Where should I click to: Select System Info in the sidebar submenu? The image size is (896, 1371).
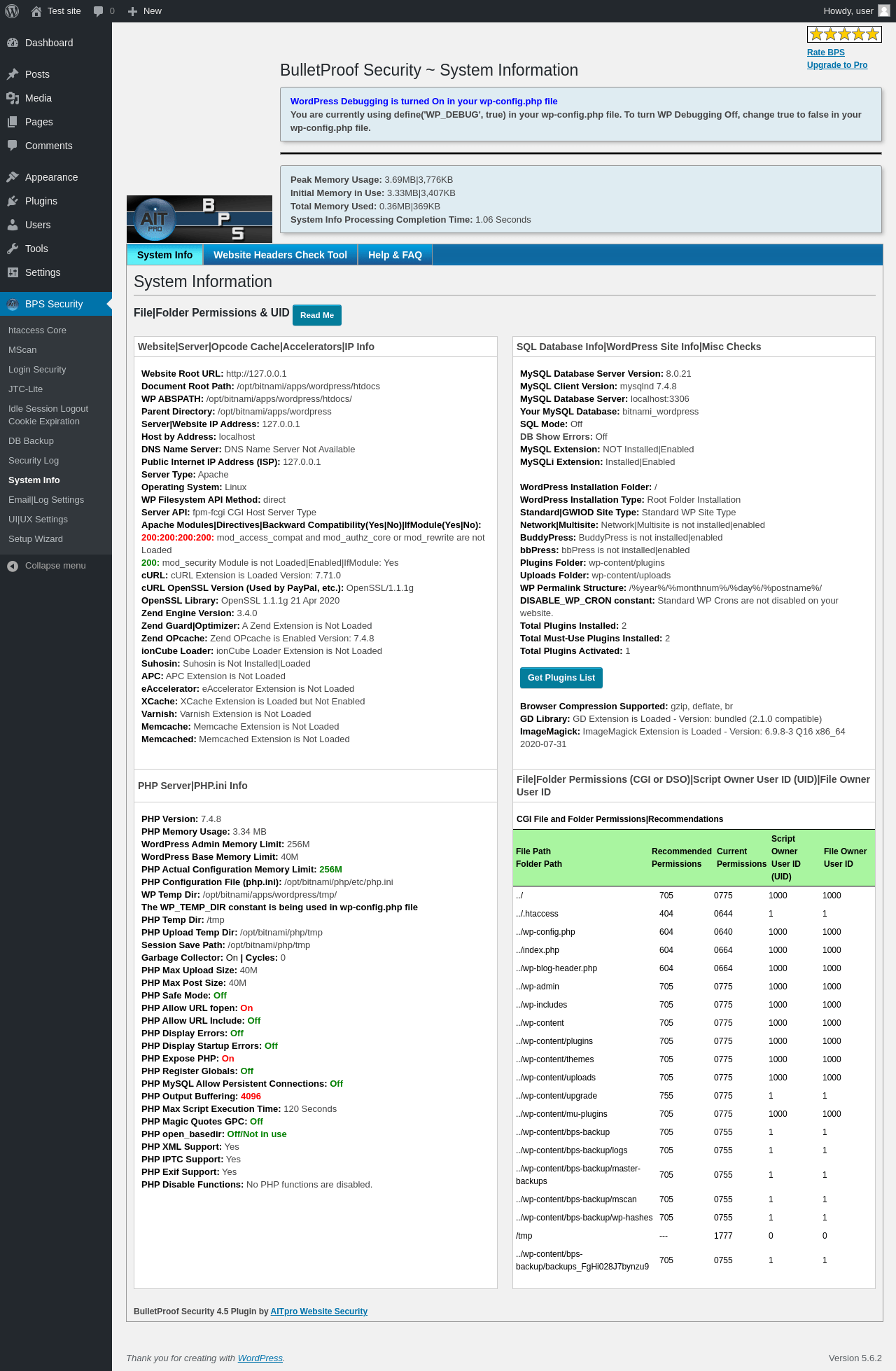click(x=34, y=480)
